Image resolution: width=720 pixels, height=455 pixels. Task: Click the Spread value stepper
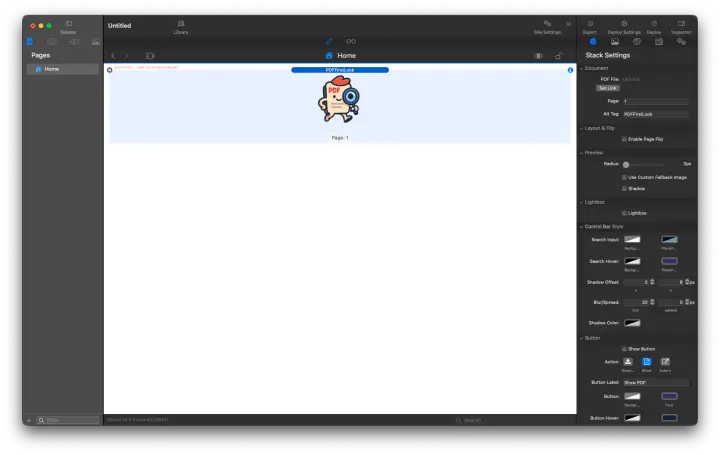pos(687,303)
